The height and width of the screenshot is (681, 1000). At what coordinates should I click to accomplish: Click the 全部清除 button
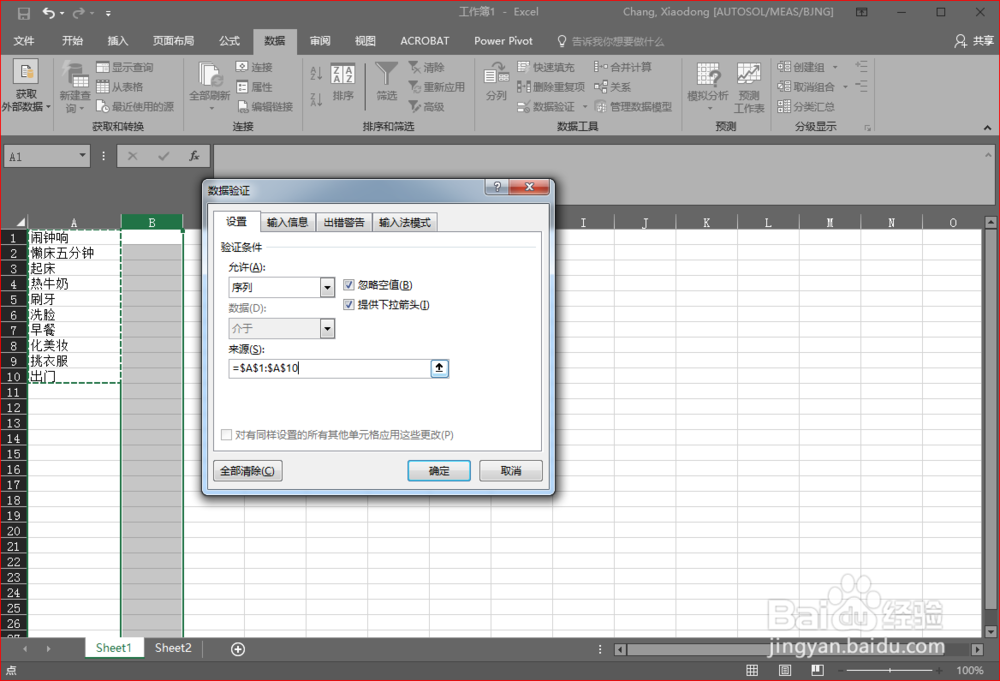point(247,470)
